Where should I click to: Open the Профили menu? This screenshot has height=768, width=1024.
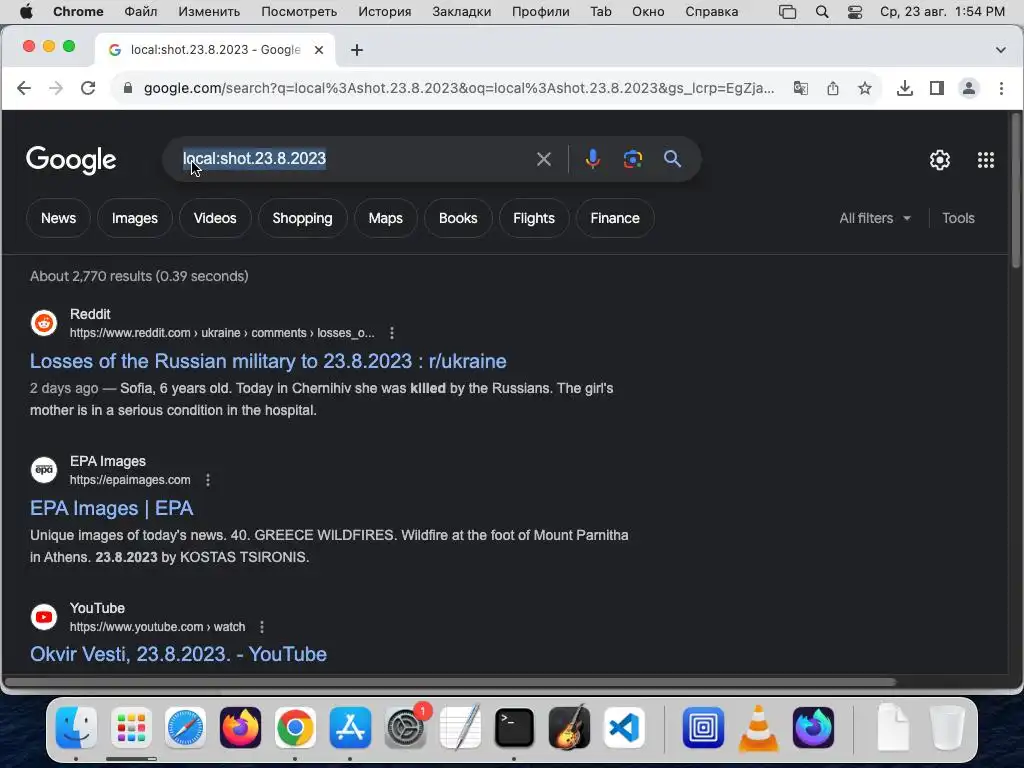tap(540, 12)
